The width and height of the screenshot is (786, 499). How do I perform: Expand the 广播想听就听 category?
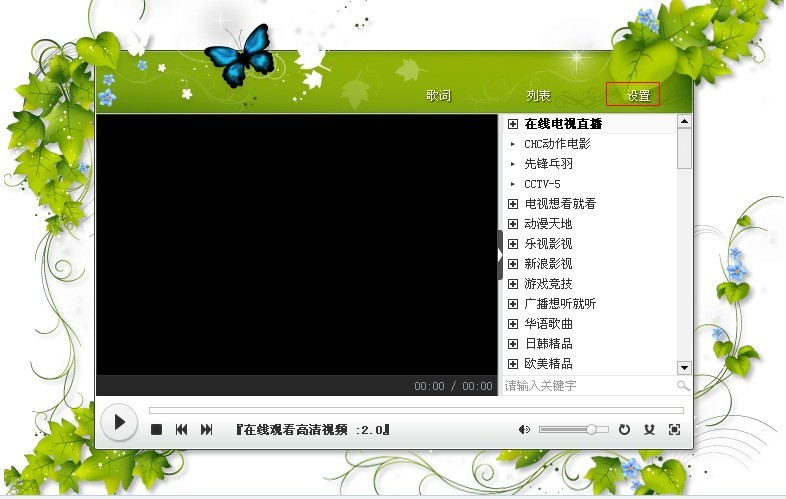(513, 304)
